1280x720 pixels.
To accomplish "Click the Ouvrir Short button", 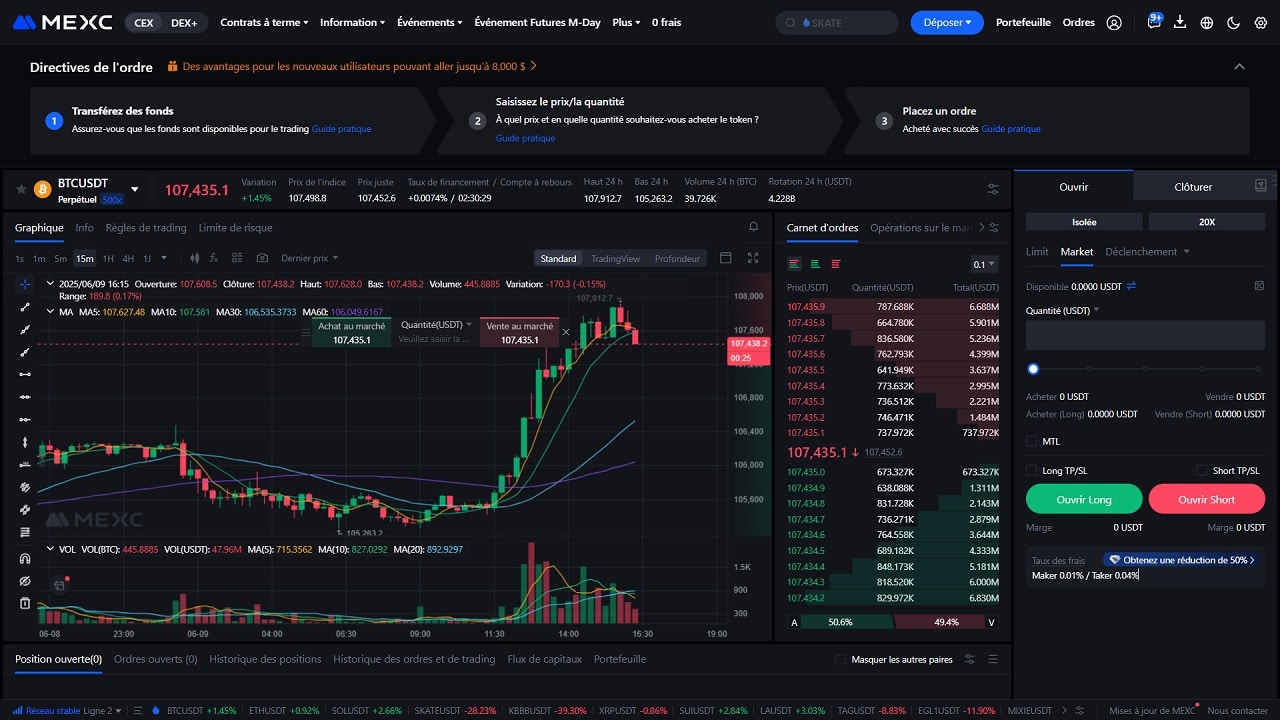I will pos(1207,499).
